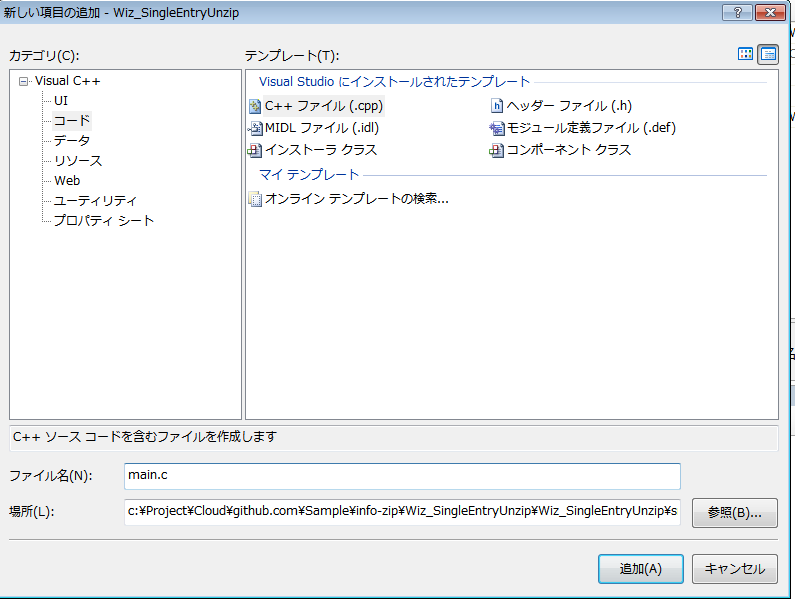Click the 場所 location path field
Viewport: 795px width, 607px height.
coord(402,512)
